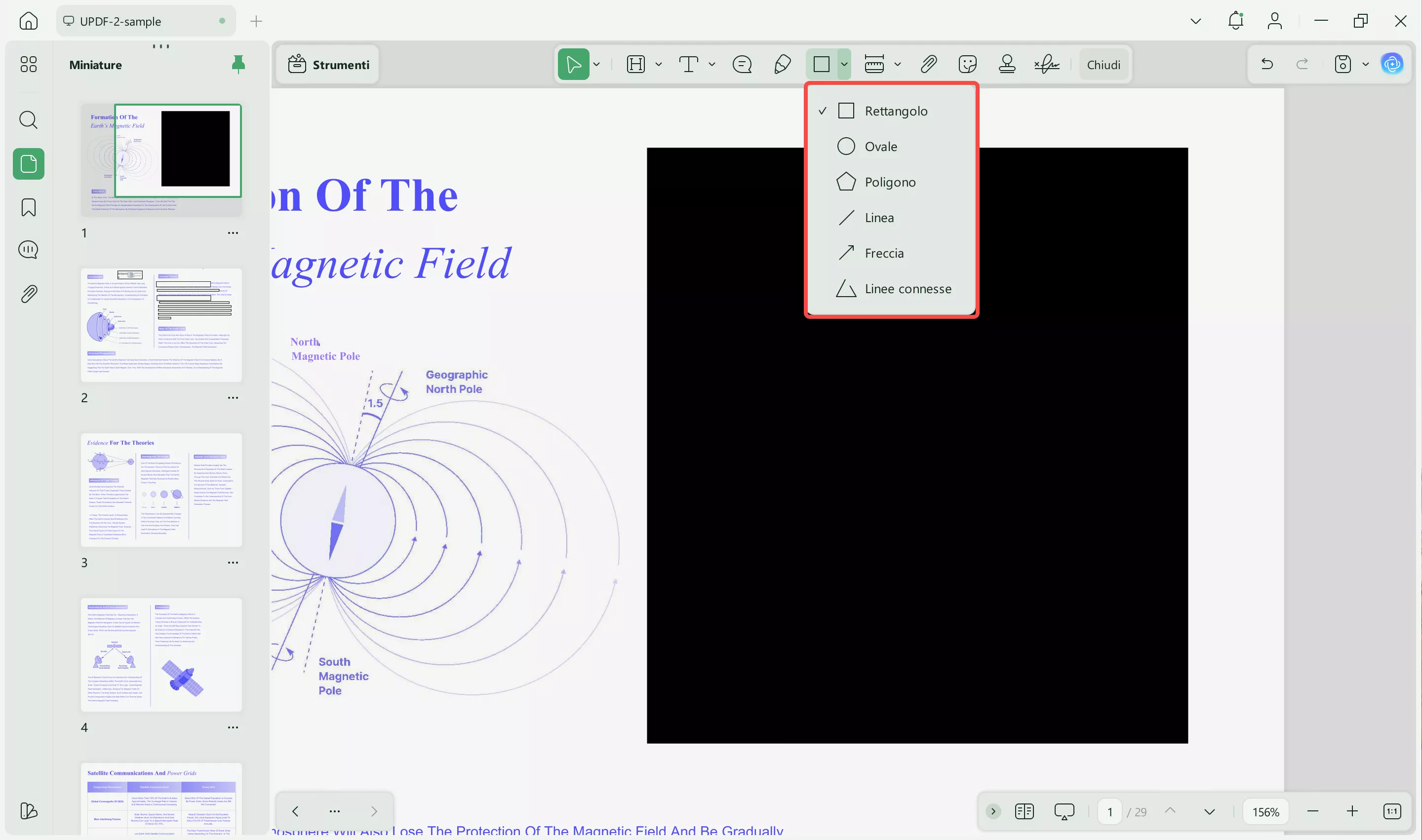
Task: Open the measure tool dropdown arrow
Action: tap(897, 65)
